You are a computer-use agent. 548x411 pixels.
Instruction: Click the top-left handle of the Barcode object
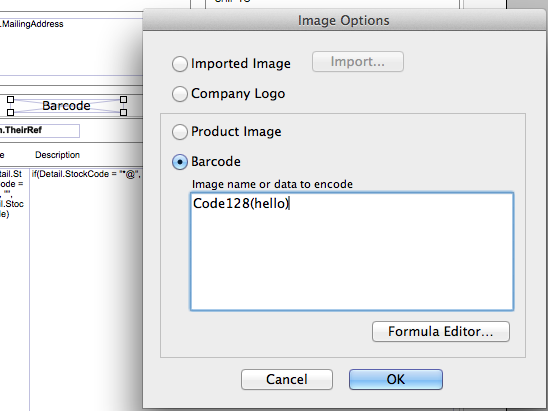[x=10, y=100]
